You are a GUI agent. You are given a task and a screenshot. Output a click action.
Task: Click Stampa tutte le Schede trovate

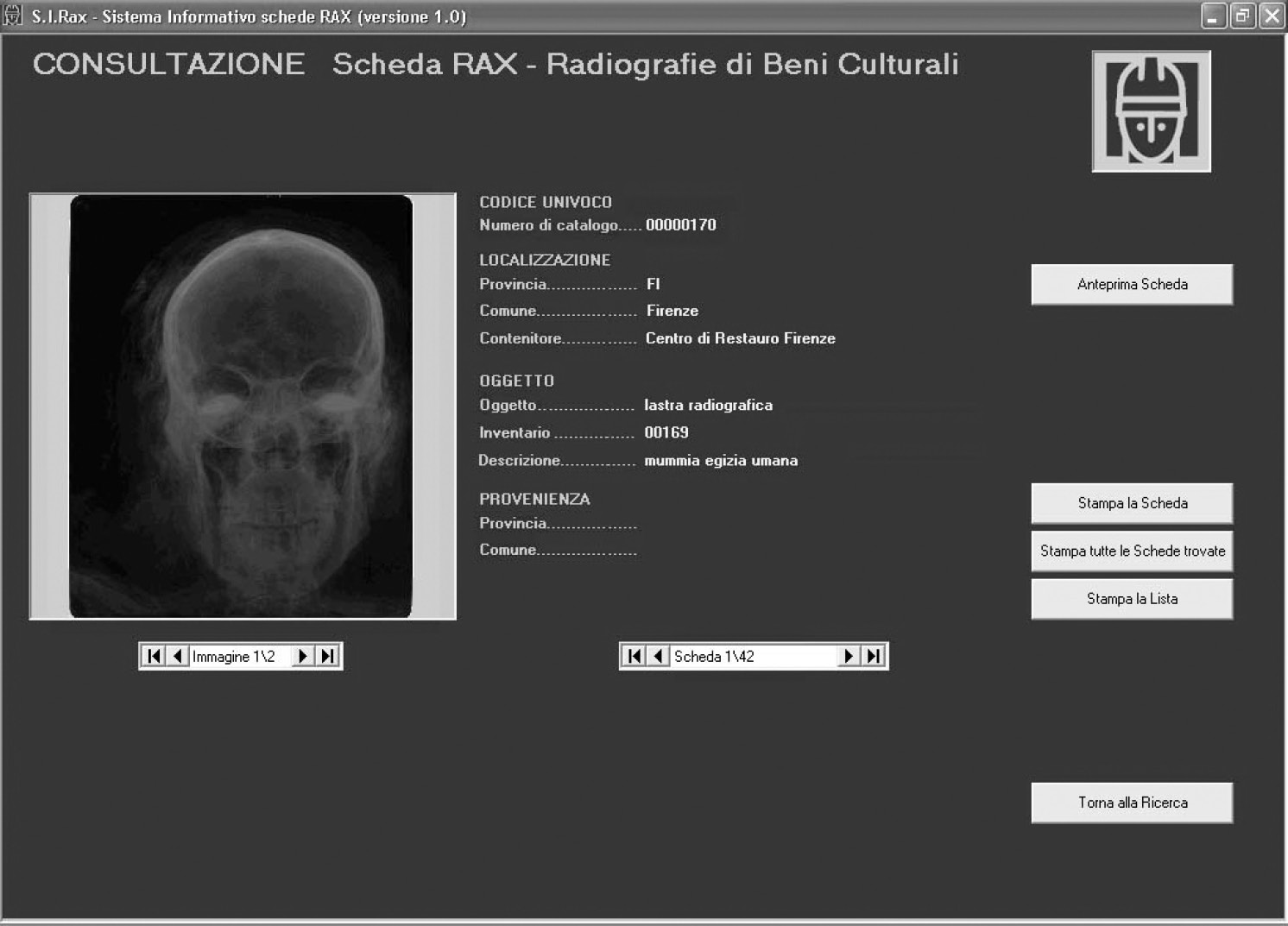click(1132, 551)
